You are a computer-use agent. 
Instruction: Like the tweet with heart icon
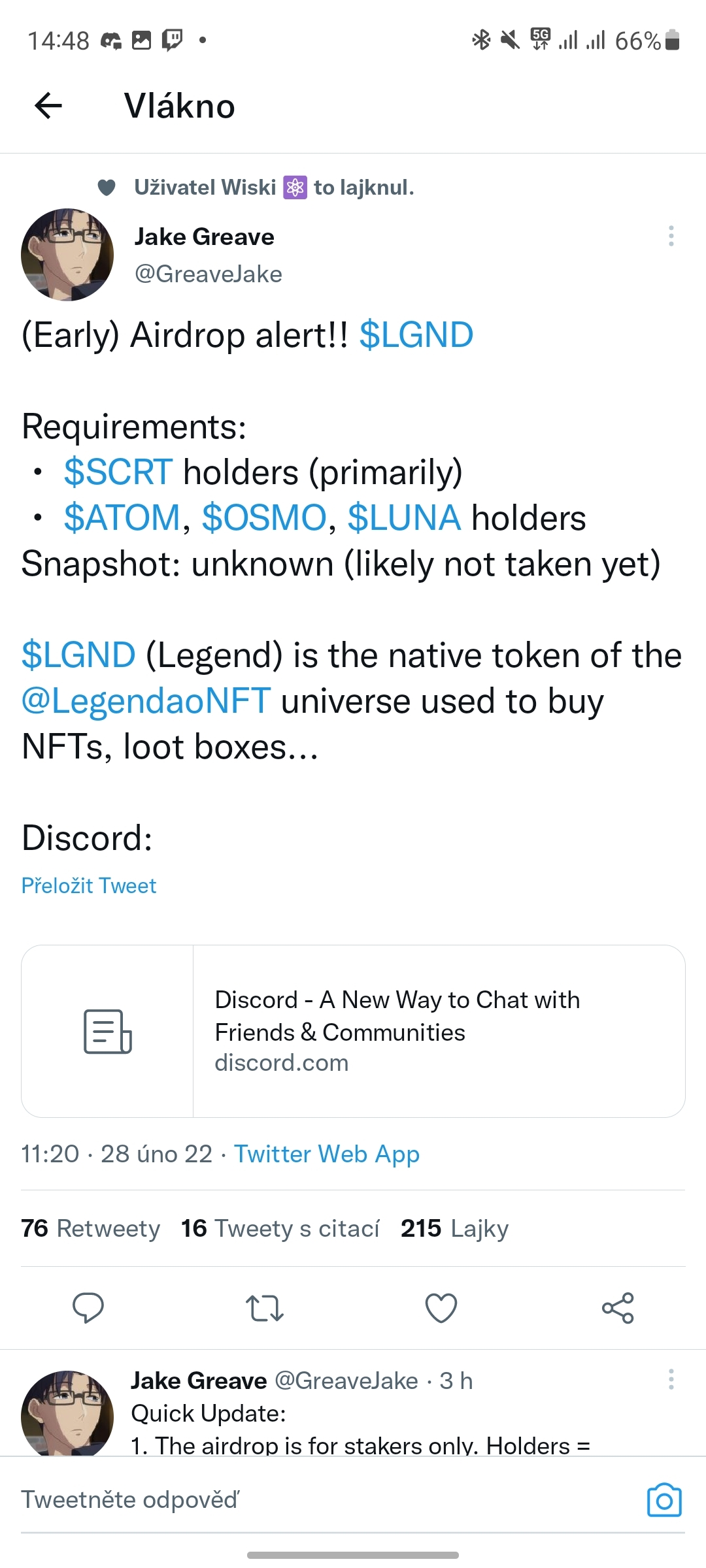pos(441,1307)
